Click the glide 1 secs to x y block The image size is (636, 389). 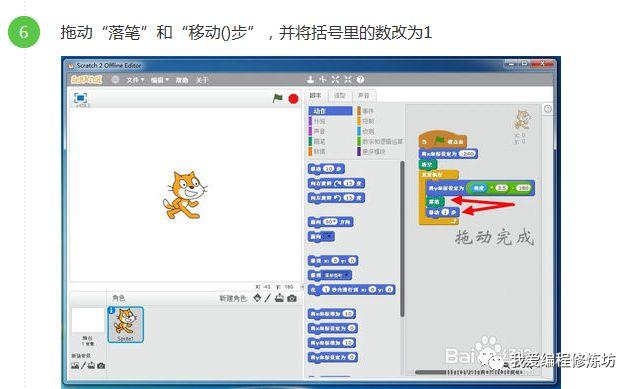point(351,290)
